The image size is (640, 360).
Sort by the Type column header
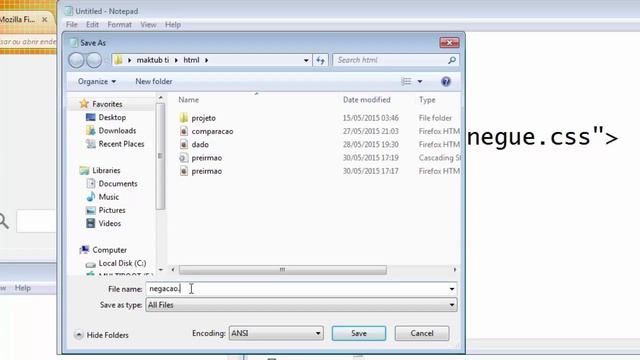[x=427, y=100]
